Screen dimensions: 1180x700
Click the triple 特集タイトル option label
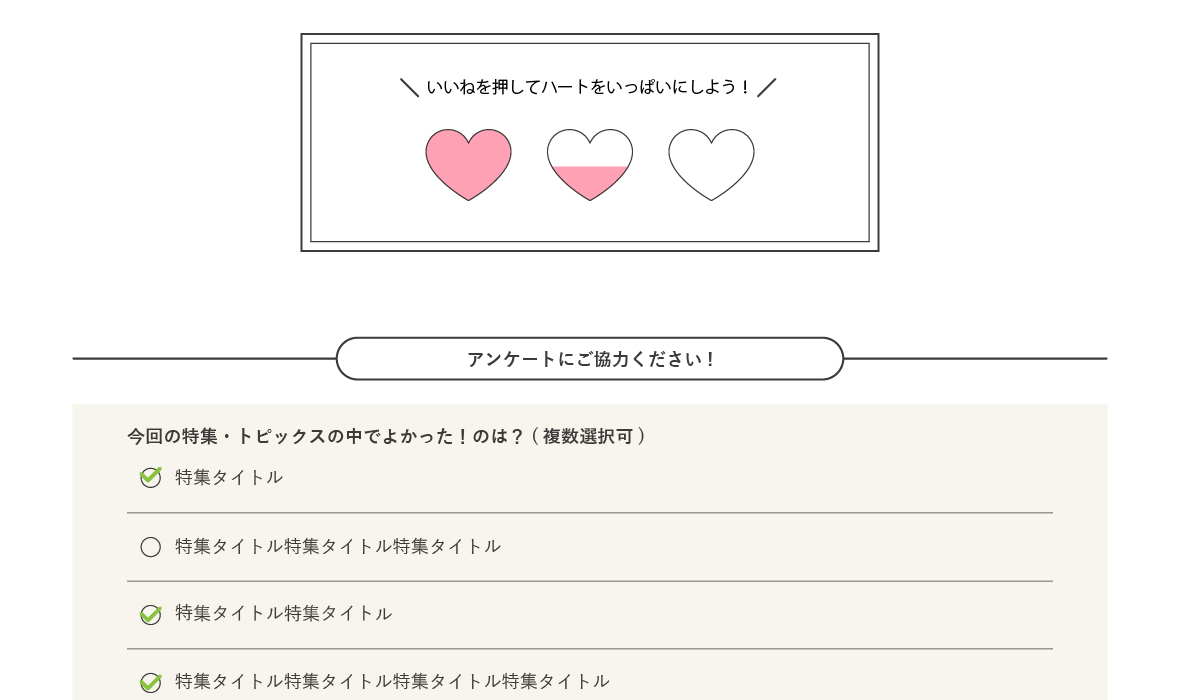[x=338, y=546]
